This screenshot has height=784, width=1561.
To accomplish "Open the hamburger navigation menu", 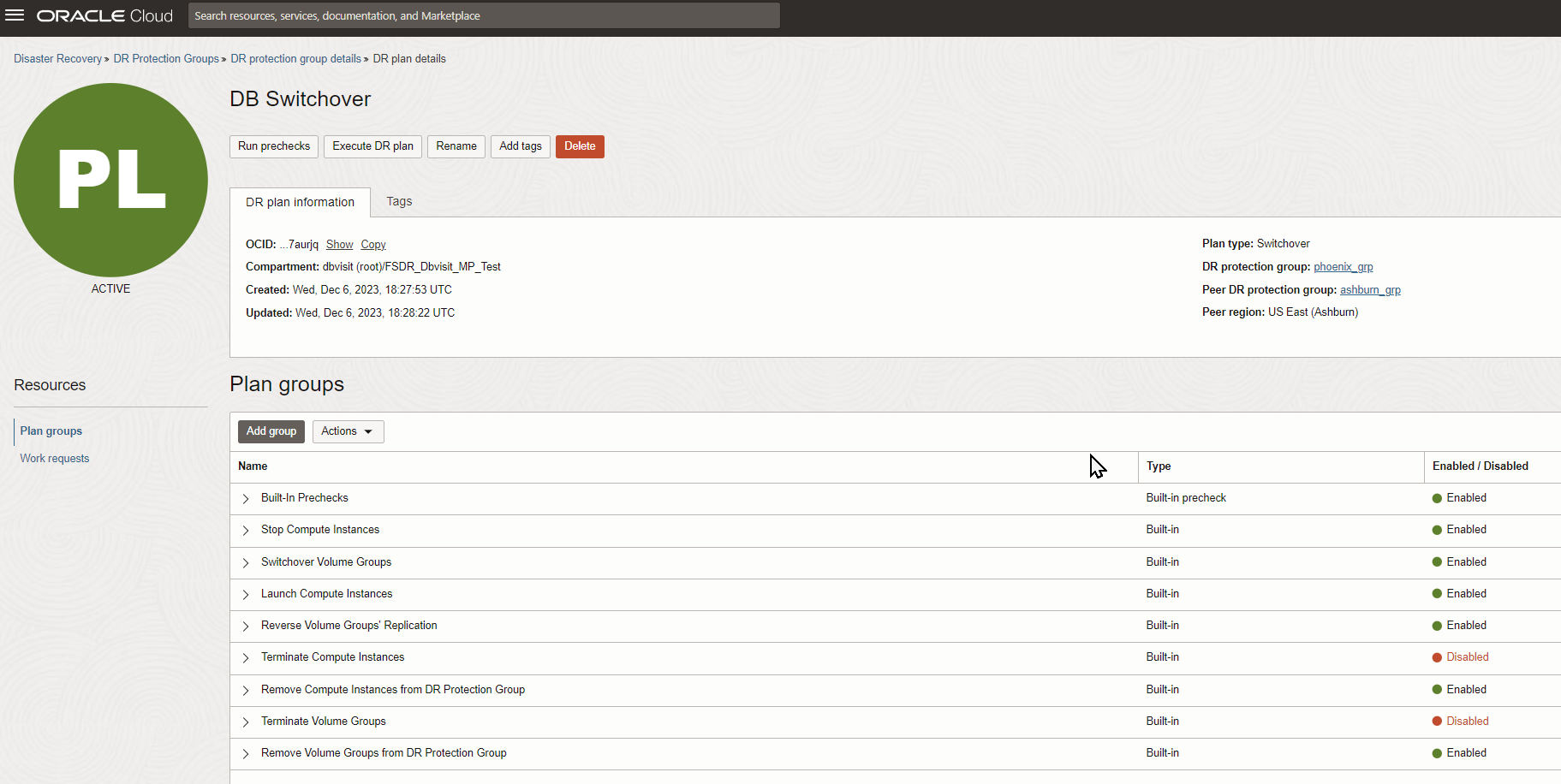I will click(15, 15).
